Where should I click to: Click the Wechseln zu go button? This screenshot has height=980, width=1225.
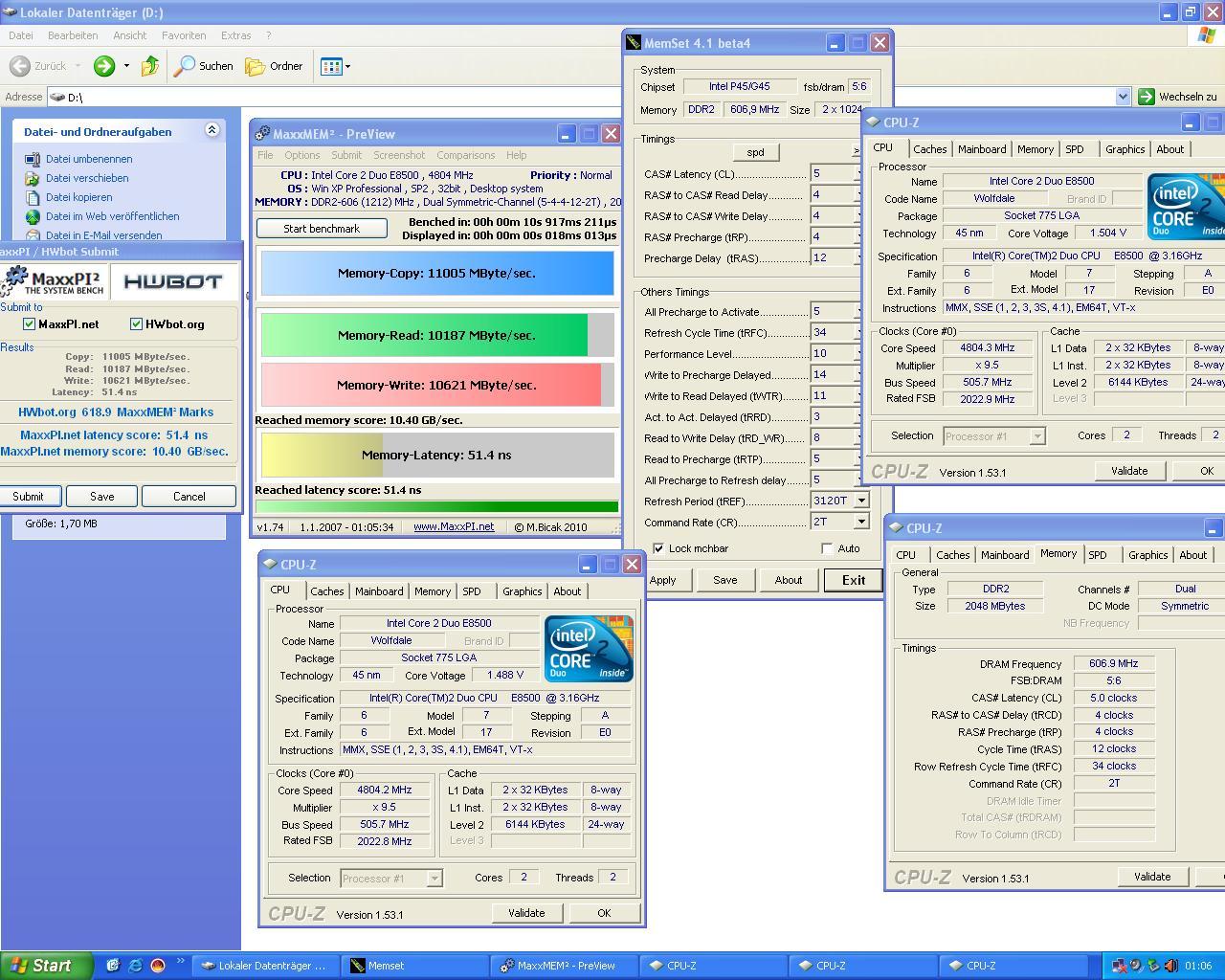pos(1177,97)
